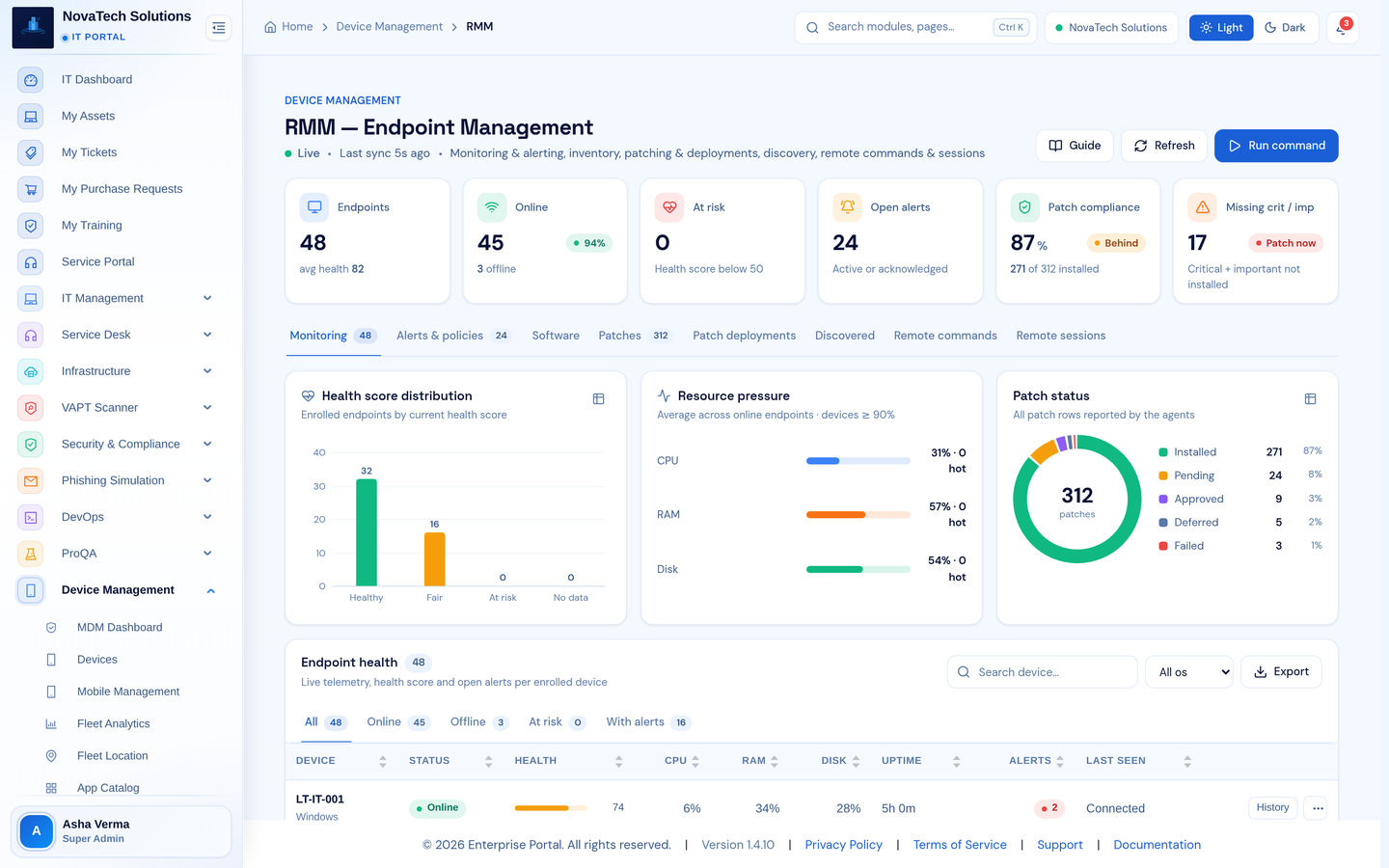
Task: Filter endpoints by Offline tab
Action: pos(478,722)
